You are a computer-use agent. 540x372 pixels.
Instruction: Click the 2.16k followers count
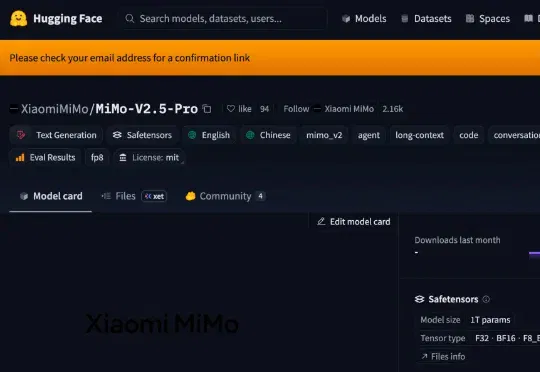coord(393,109)
